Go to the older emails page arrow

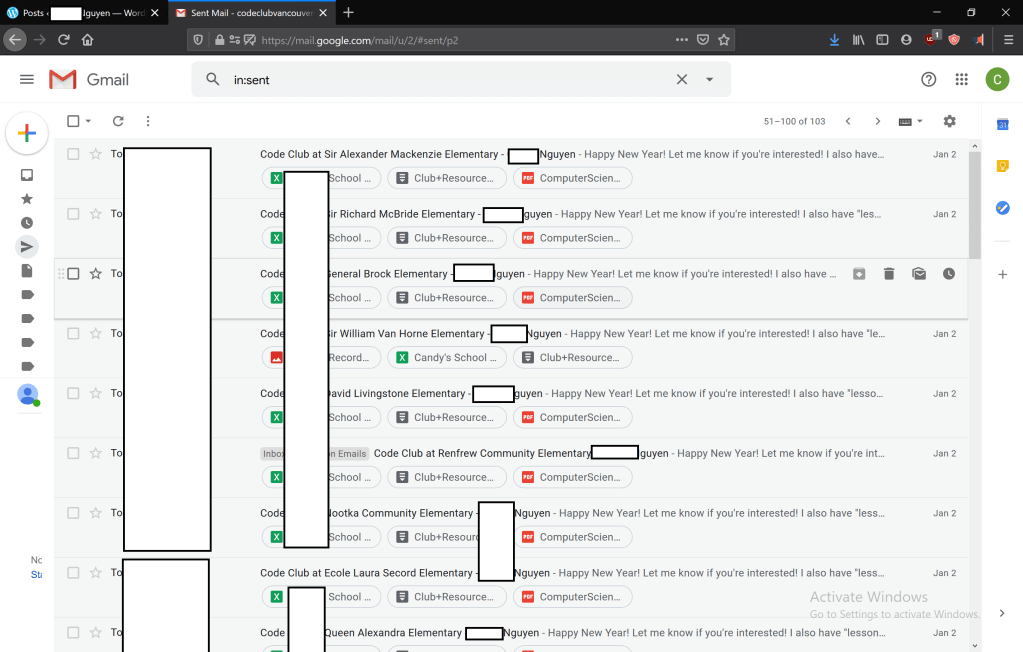tap(877, 121)
